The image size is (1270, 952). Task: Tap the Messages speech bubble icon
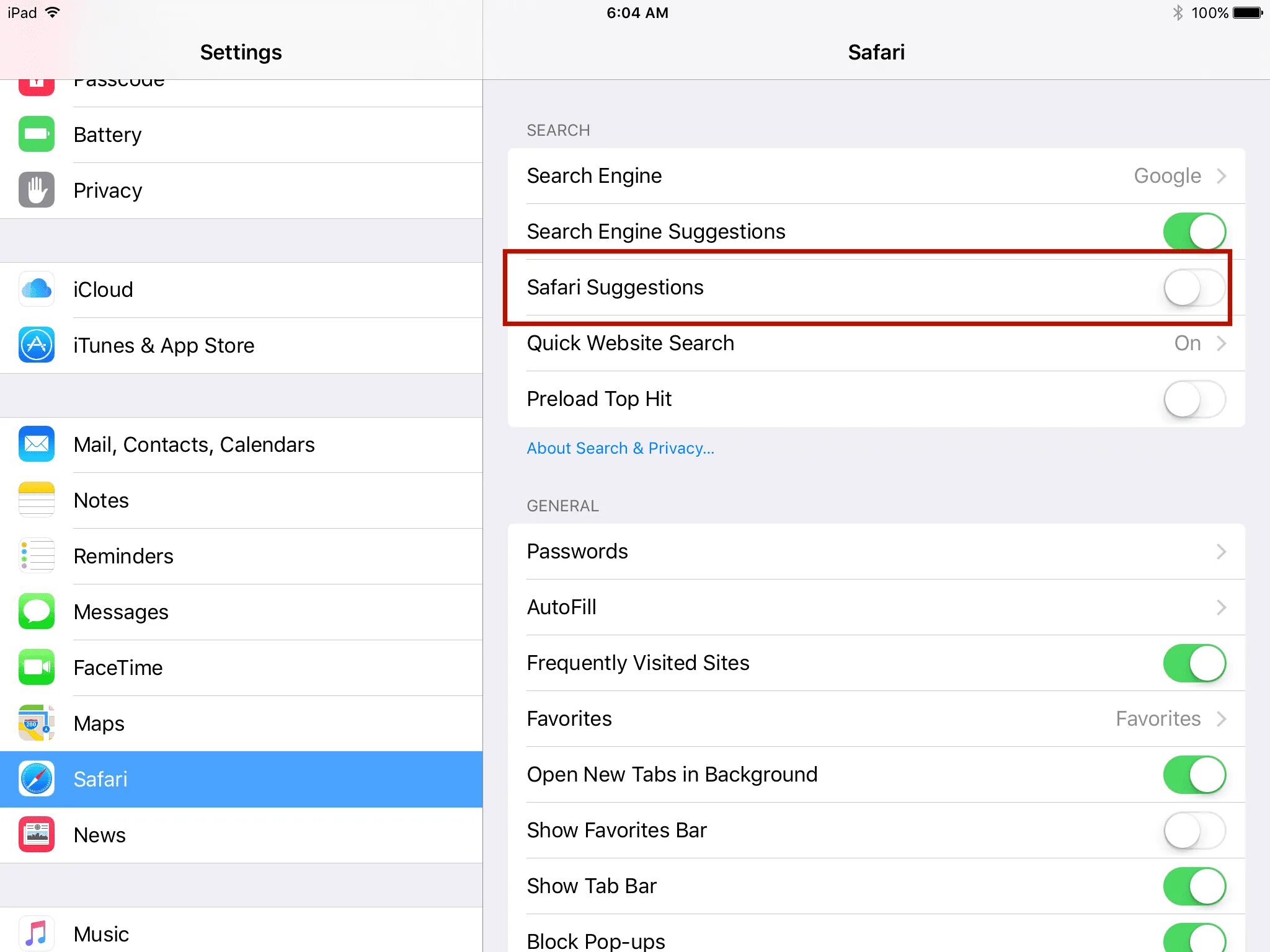click(x=37, y=611)
